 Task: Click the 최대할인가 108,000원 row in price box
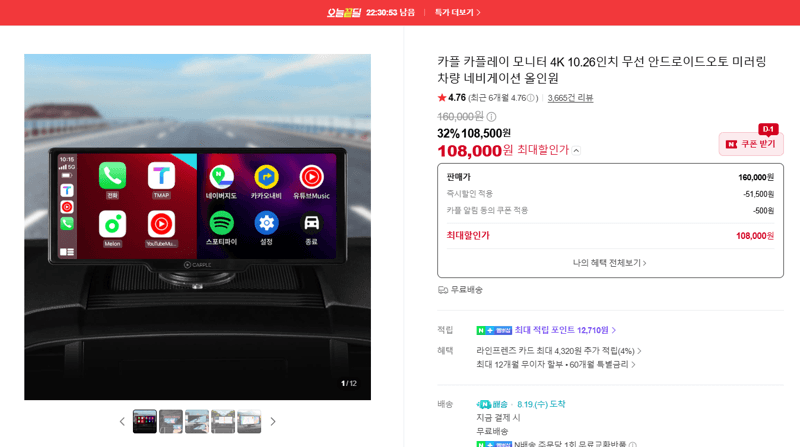coord(610,236)
